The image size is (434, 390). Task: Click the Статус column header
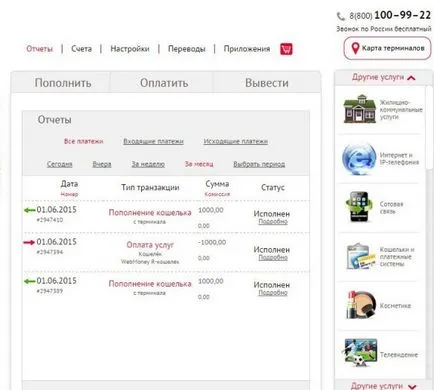click(273, 187)
